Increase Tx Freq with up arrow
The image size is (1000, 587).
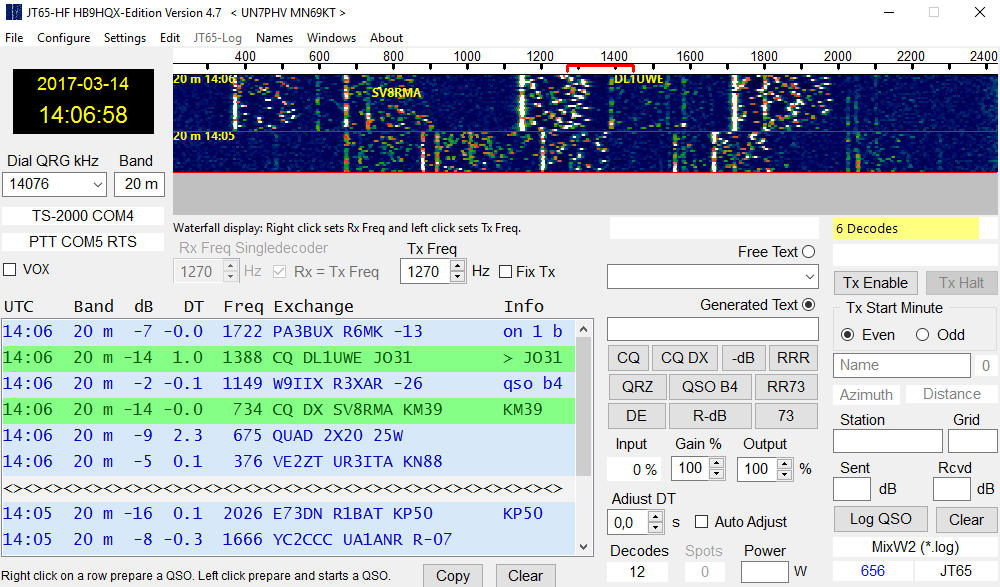pyautogui.click(x=457, y=266)
